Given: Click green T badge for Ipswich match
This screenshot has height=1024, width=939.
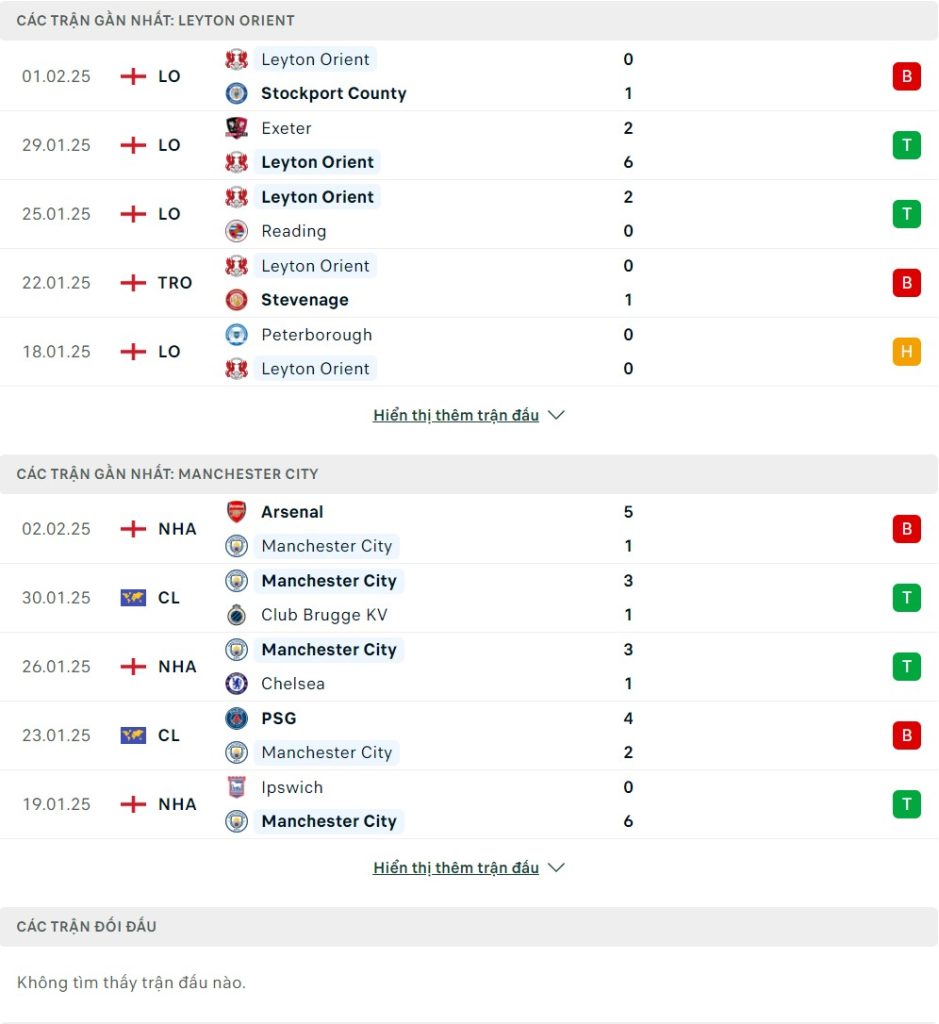Looking at the screenshot, I should coord(906,804).
